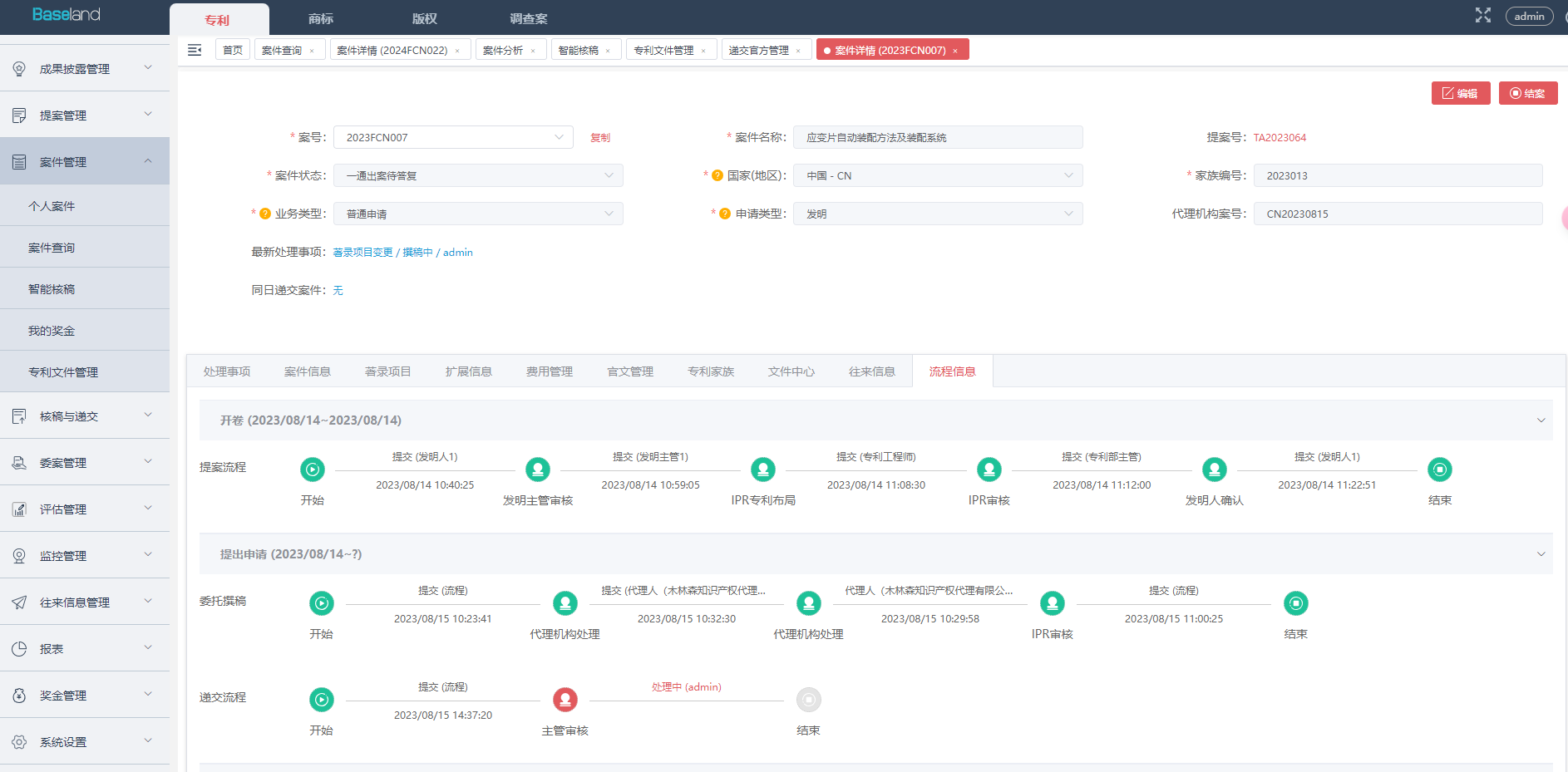
Task: Open the 文件中心 tab
Action: point(791,371)
